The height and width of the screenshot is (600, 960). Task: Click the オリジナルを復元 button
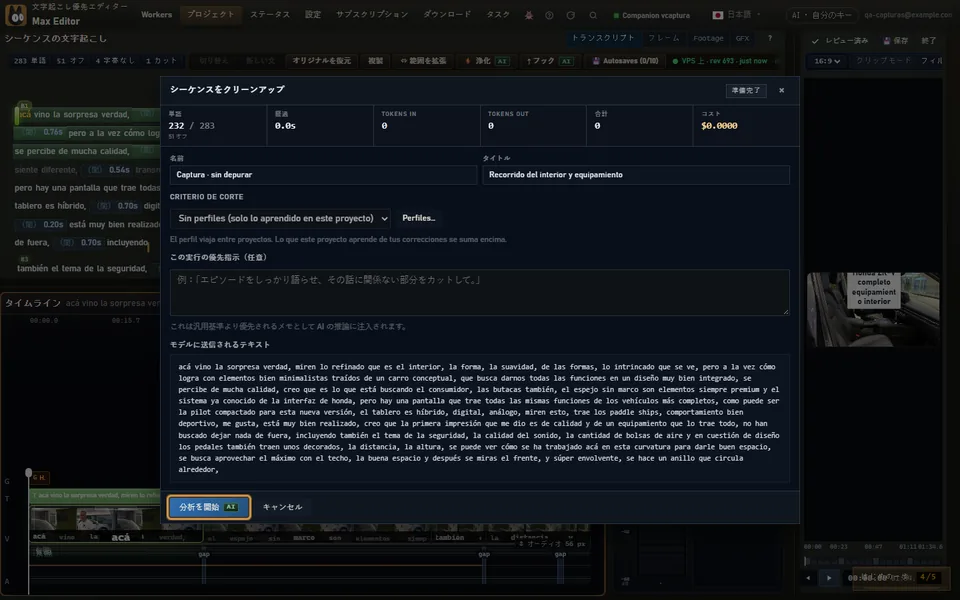click(x=321, y=61)
